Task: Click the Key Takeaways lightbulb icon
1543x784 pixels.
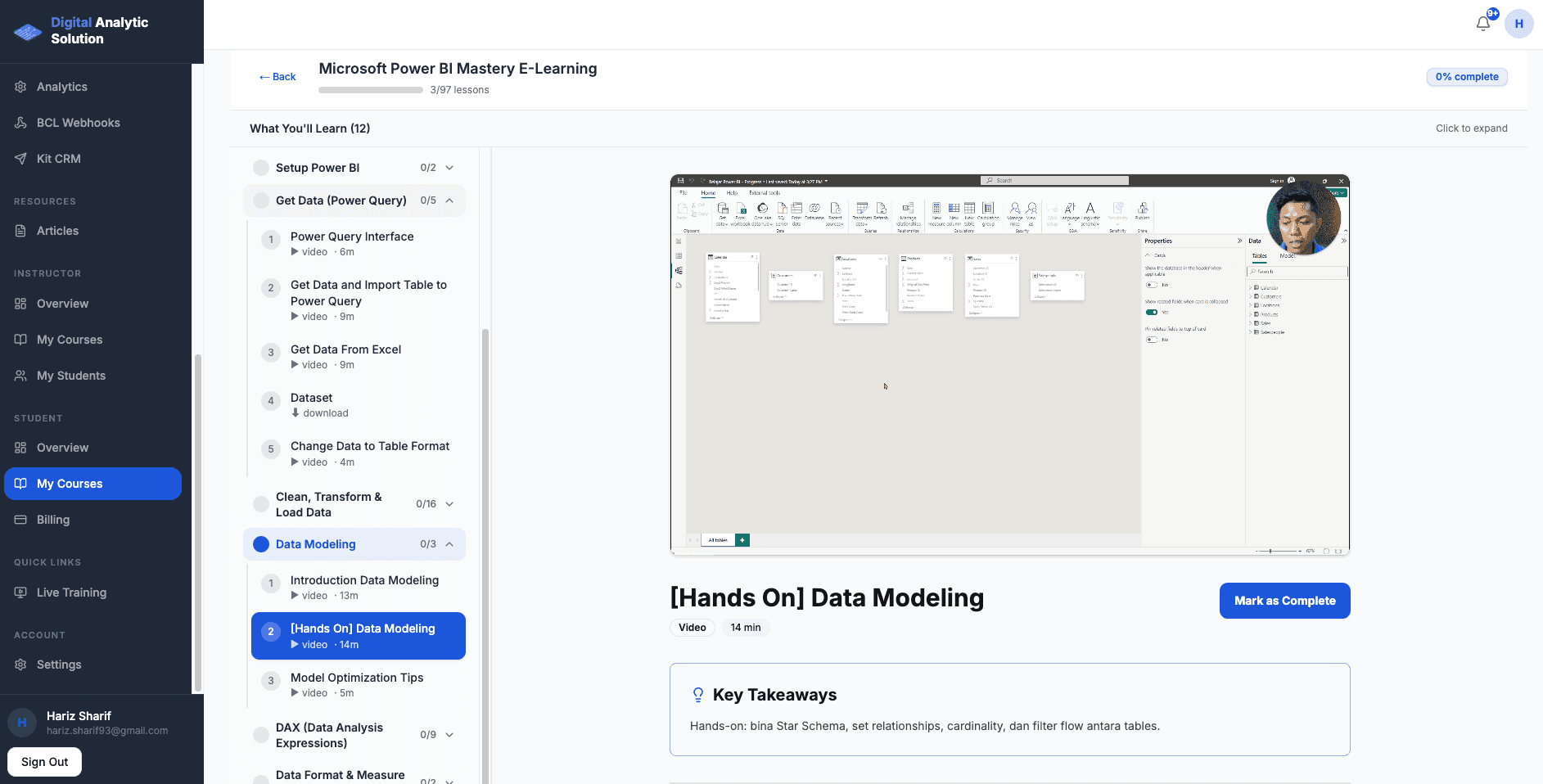Action: 698,695
